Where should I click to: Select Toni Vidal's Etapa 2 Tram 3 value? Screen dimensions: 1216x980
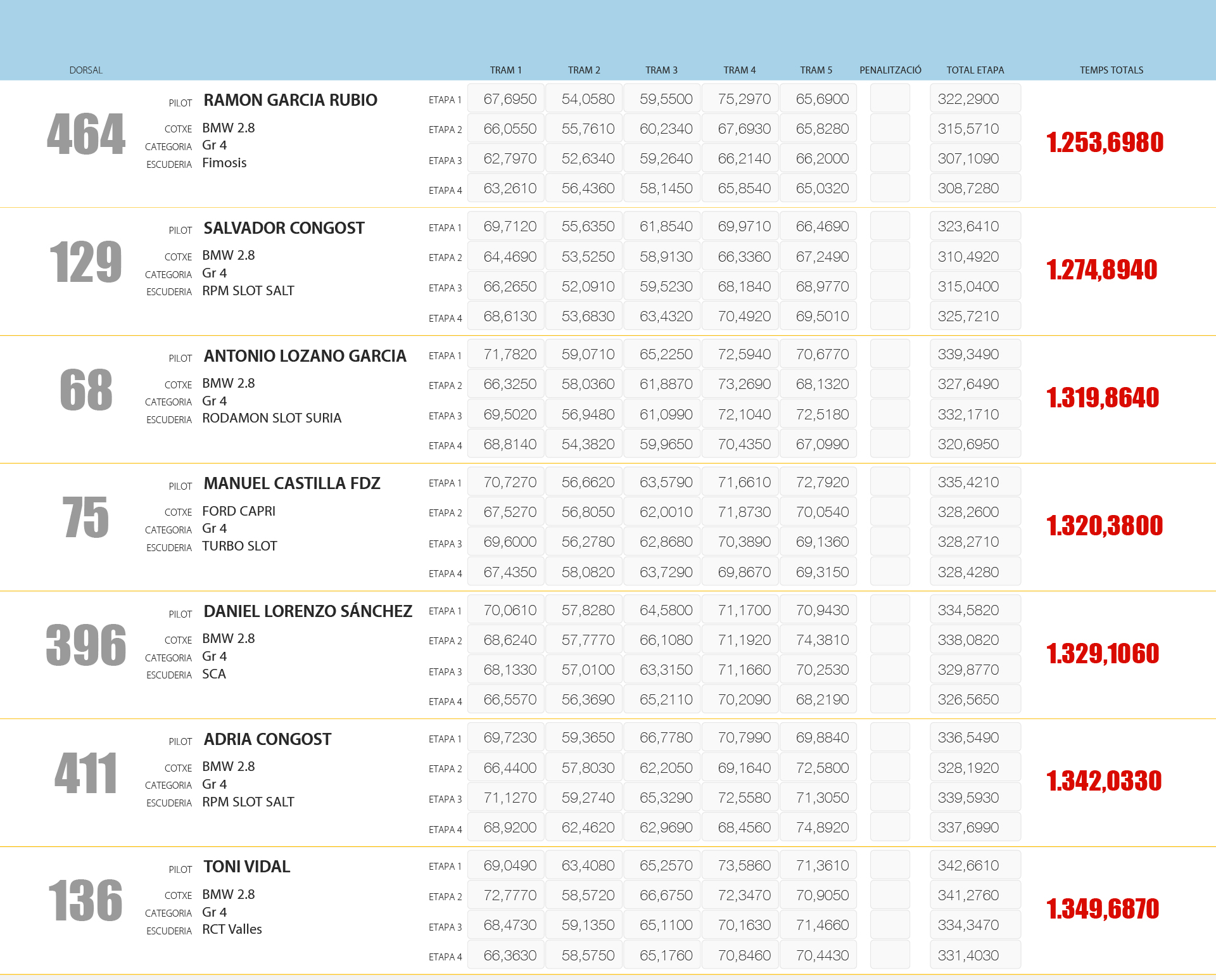[x=662, y=896]
